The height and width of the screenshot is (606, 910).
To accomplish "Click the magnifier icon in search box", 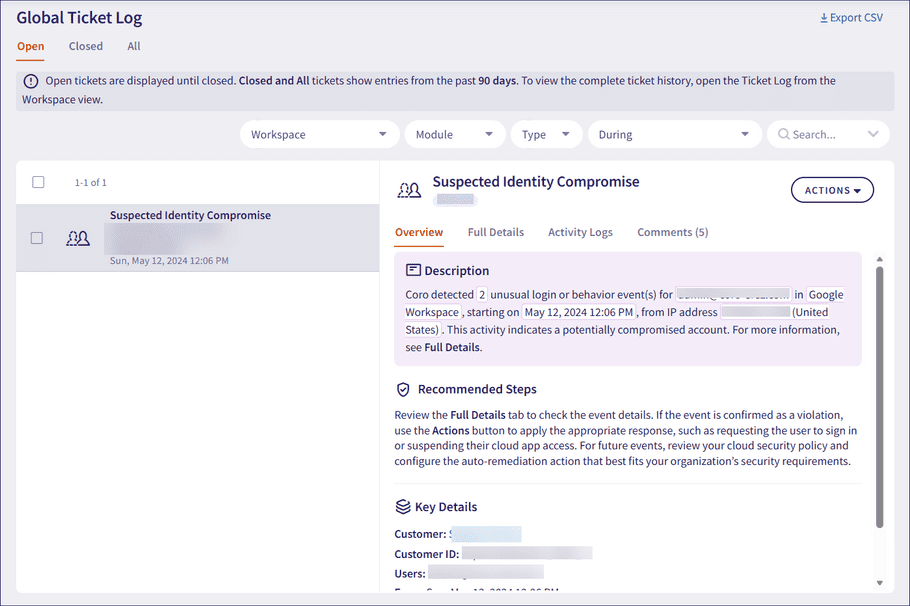I will pyautogui.click(x=783, y=135).
